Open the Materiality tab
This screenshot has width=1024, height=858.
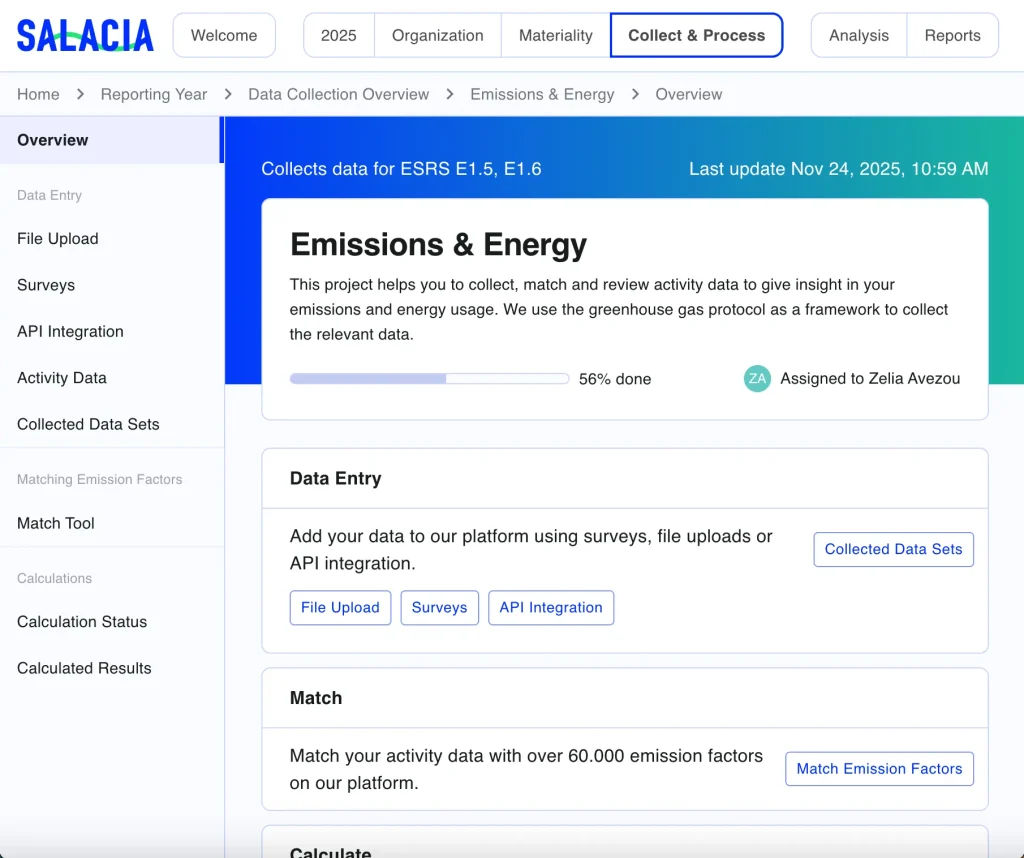tap(555, 35)
